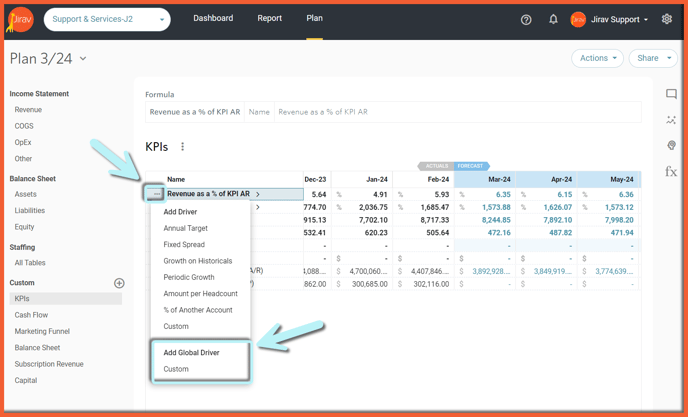Select KPIs in Custom section
This screenshot has height=417, width=688.
click(65, 298)
